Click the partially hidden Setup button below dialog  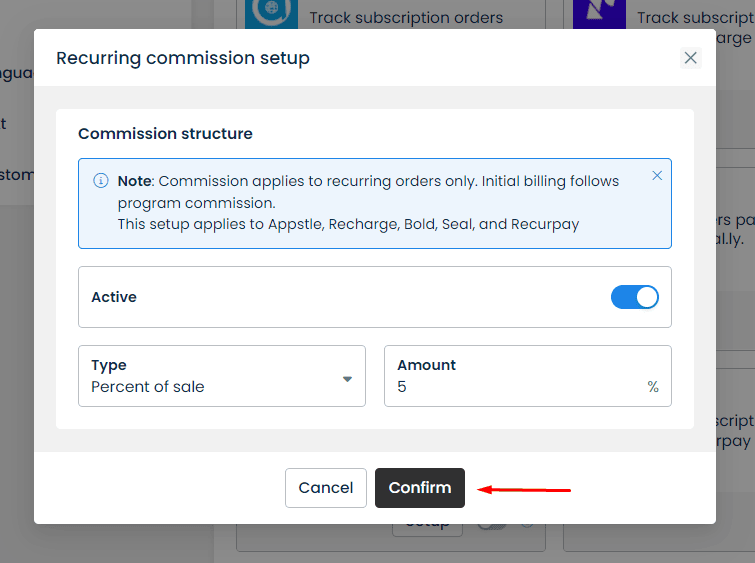[428, 530]
